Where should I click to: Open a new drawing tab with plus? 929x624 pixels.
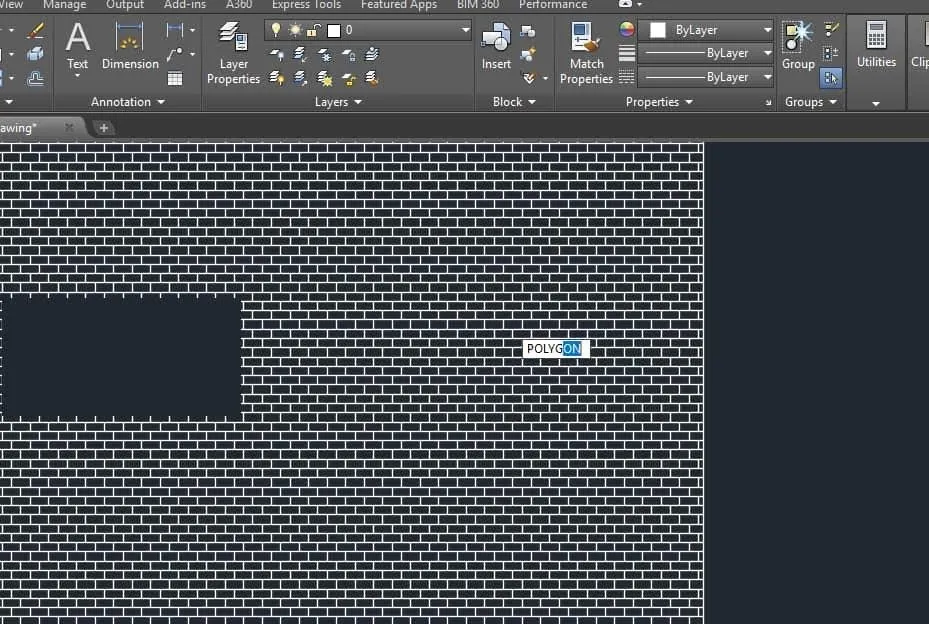point(103,127)
